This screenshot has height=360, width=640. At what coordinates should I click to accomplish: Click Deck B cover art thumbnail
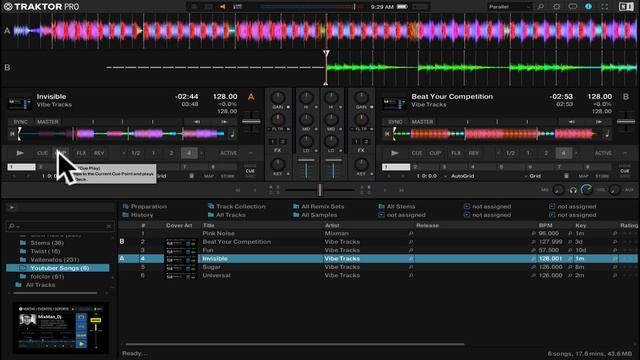[x=394, y=103]
